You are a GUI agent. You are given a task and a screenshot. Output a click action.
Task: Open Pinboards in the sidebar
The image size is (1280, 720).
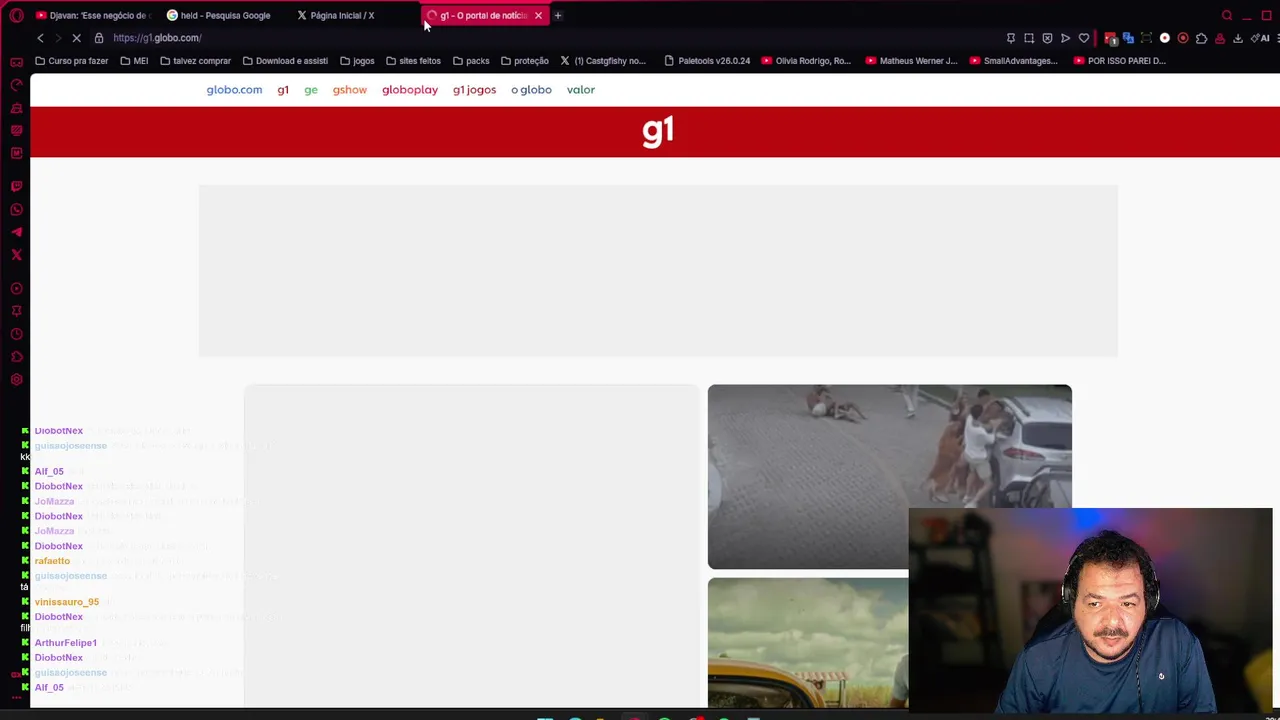[16, 311]
